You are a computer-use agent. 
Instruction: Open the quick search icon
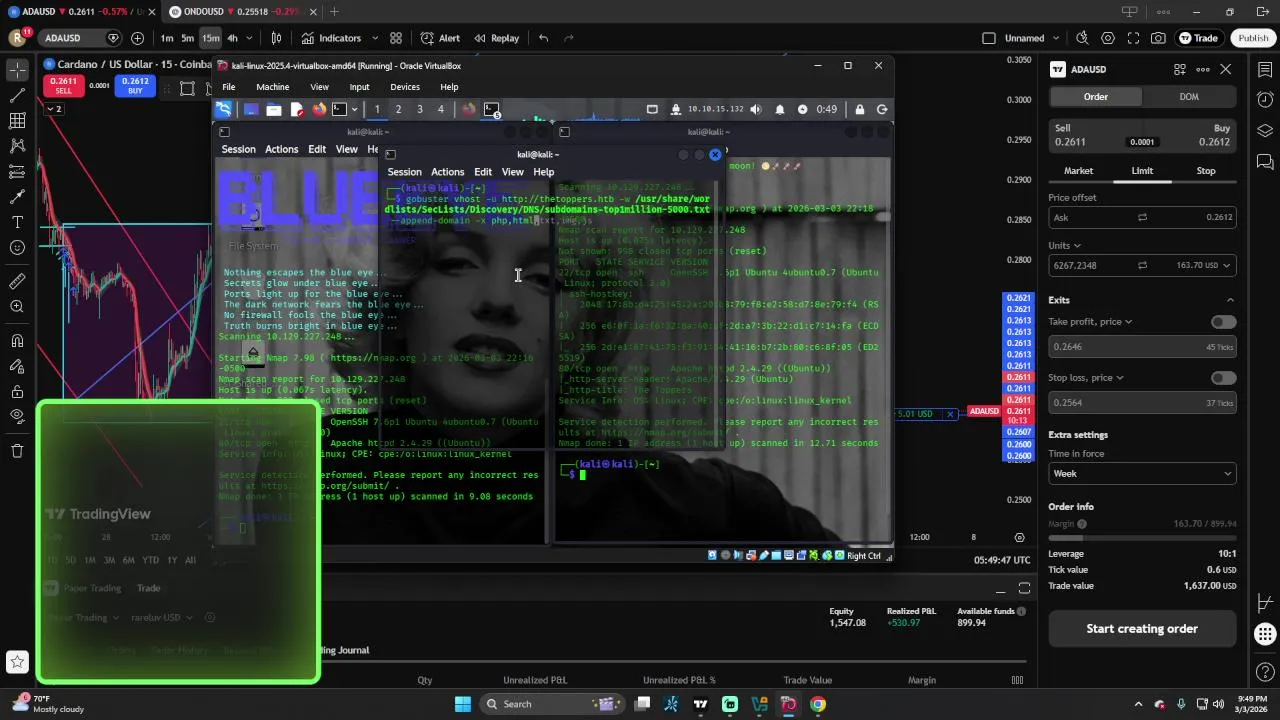[x=1082, y=38]
